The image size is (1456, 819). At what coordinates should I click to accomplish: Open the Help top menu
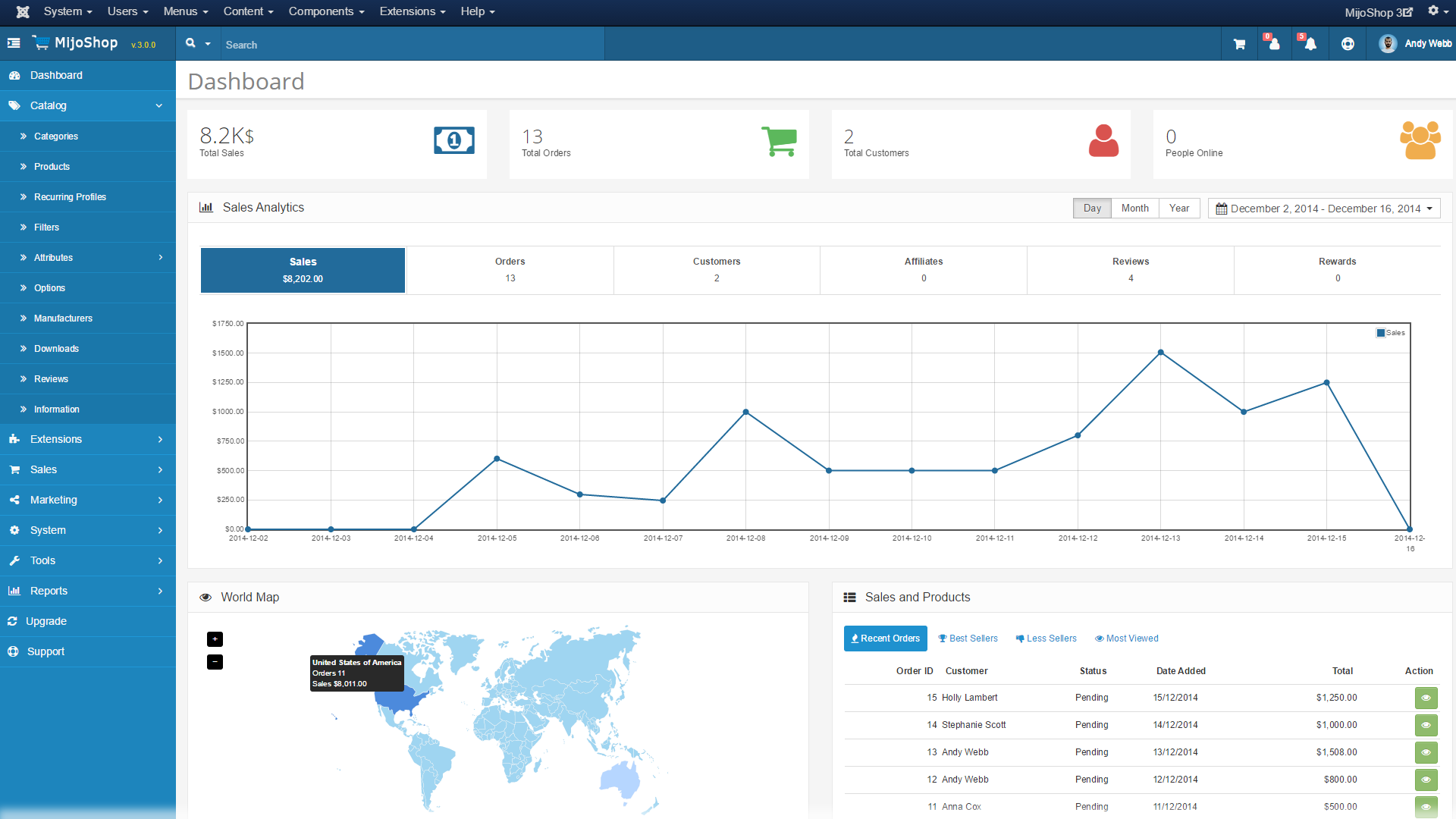tap(477, 11)
